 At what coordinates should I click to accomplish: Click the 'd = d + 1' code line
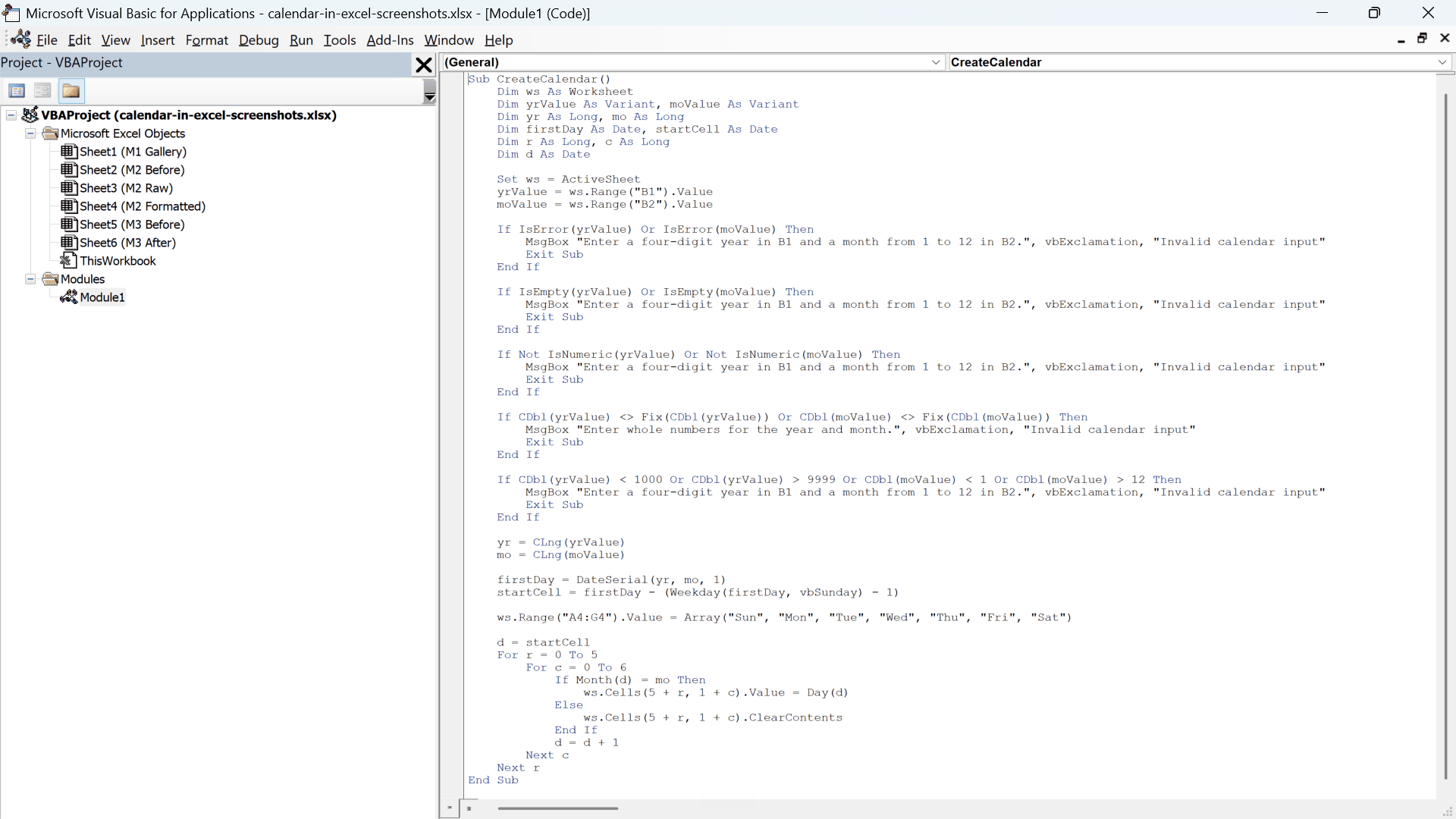pyautogui.click(x=587, y=742)
